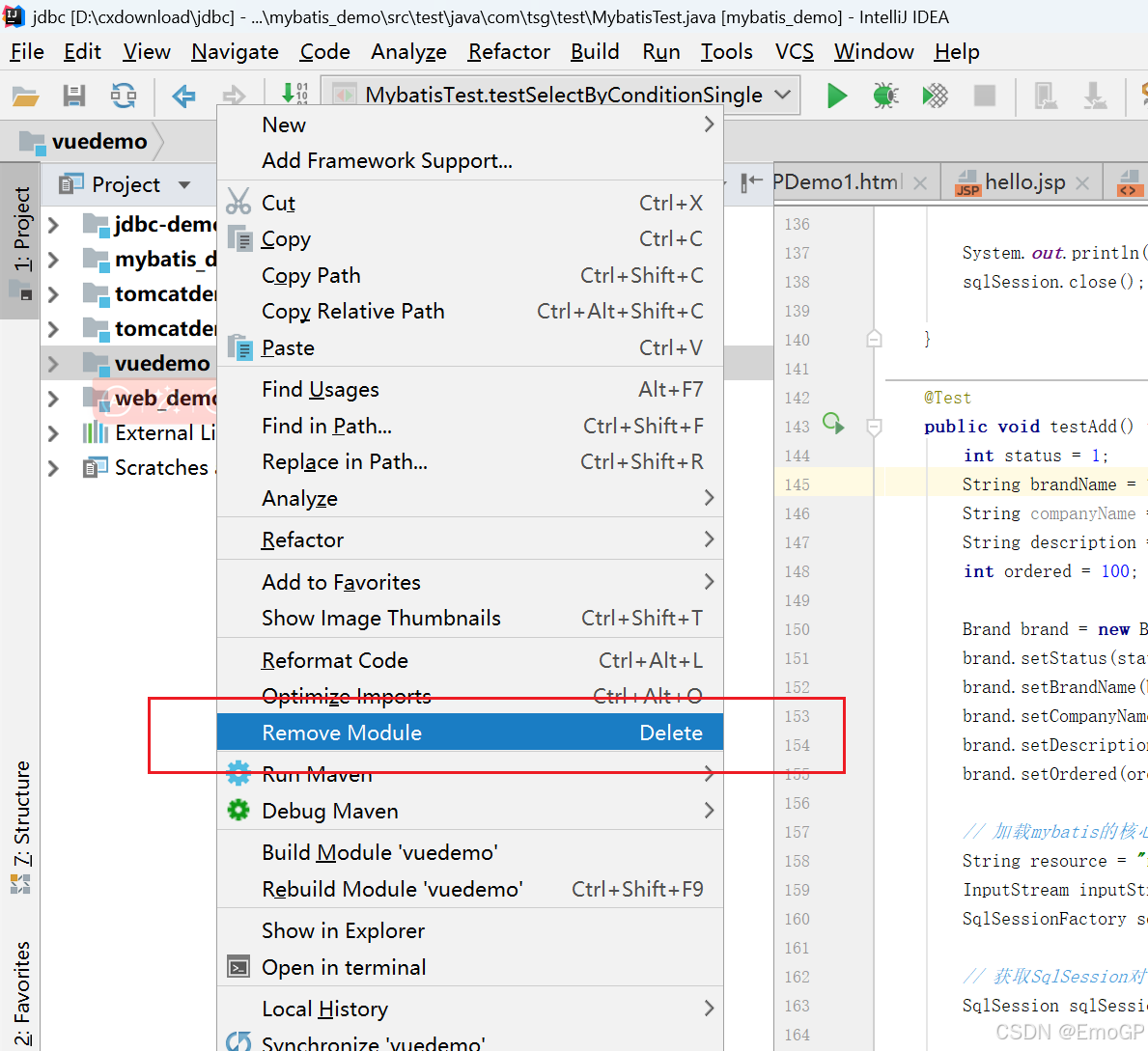The image size is (1148, 1051).
Task: Click the Open folder toolbar icon
Action: pos(26,96)
